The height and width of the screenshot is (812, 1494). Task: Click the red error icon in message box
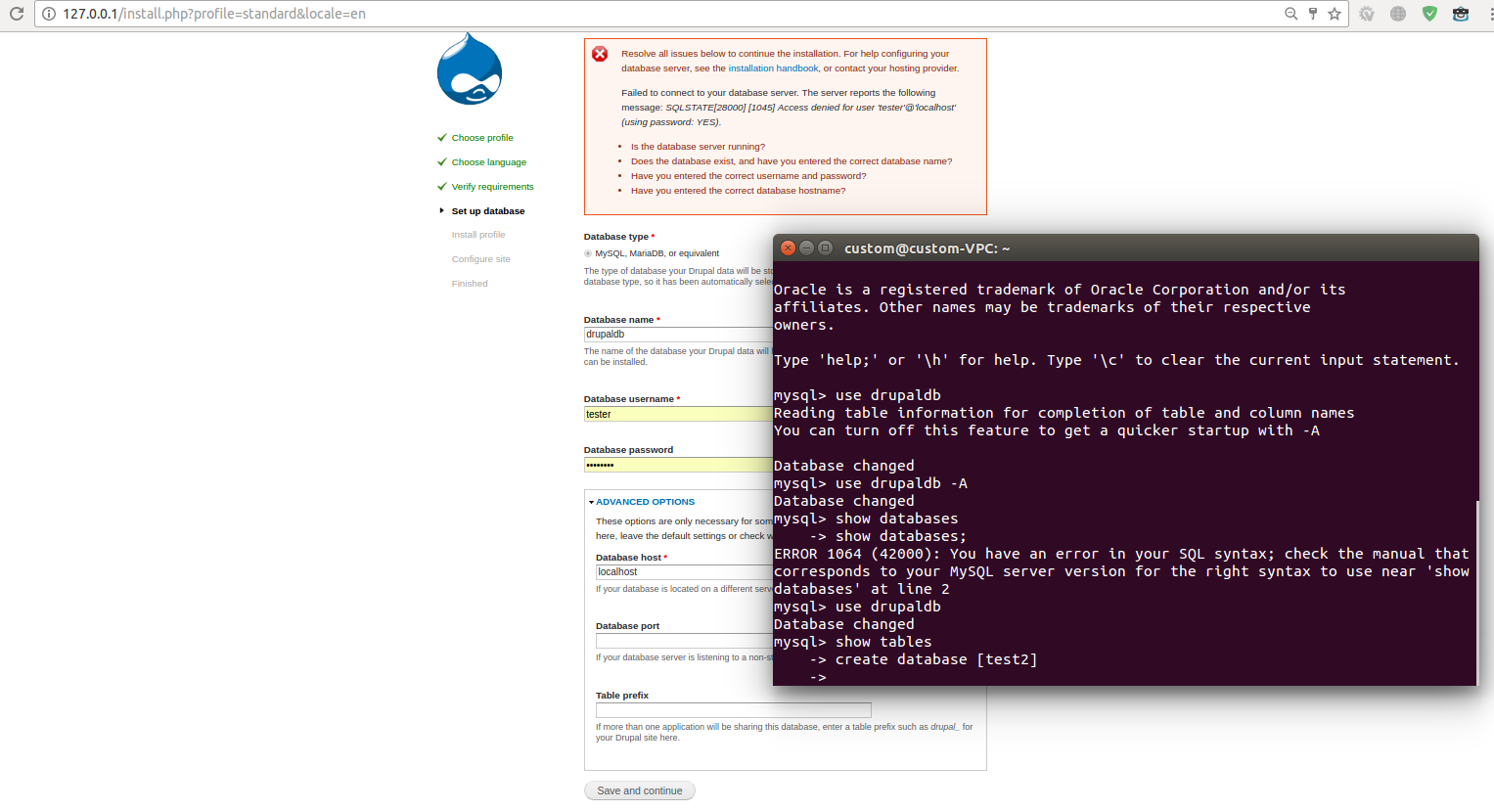coord(600,54)
